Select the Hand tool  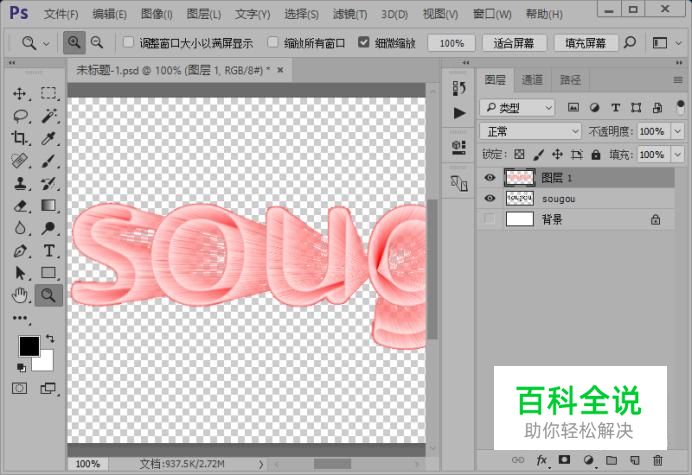[x=19, y=295]
